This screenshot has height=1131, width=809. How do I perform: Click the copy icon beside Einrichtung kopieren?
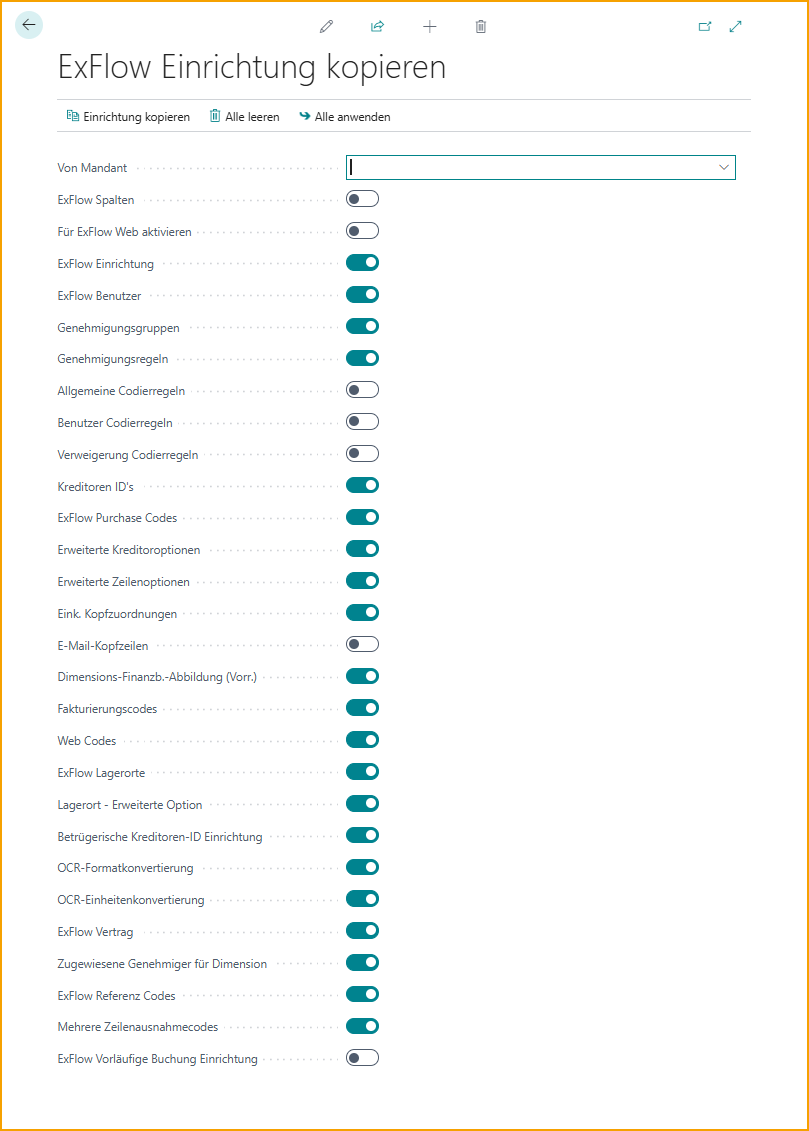[x=71, y=116]
